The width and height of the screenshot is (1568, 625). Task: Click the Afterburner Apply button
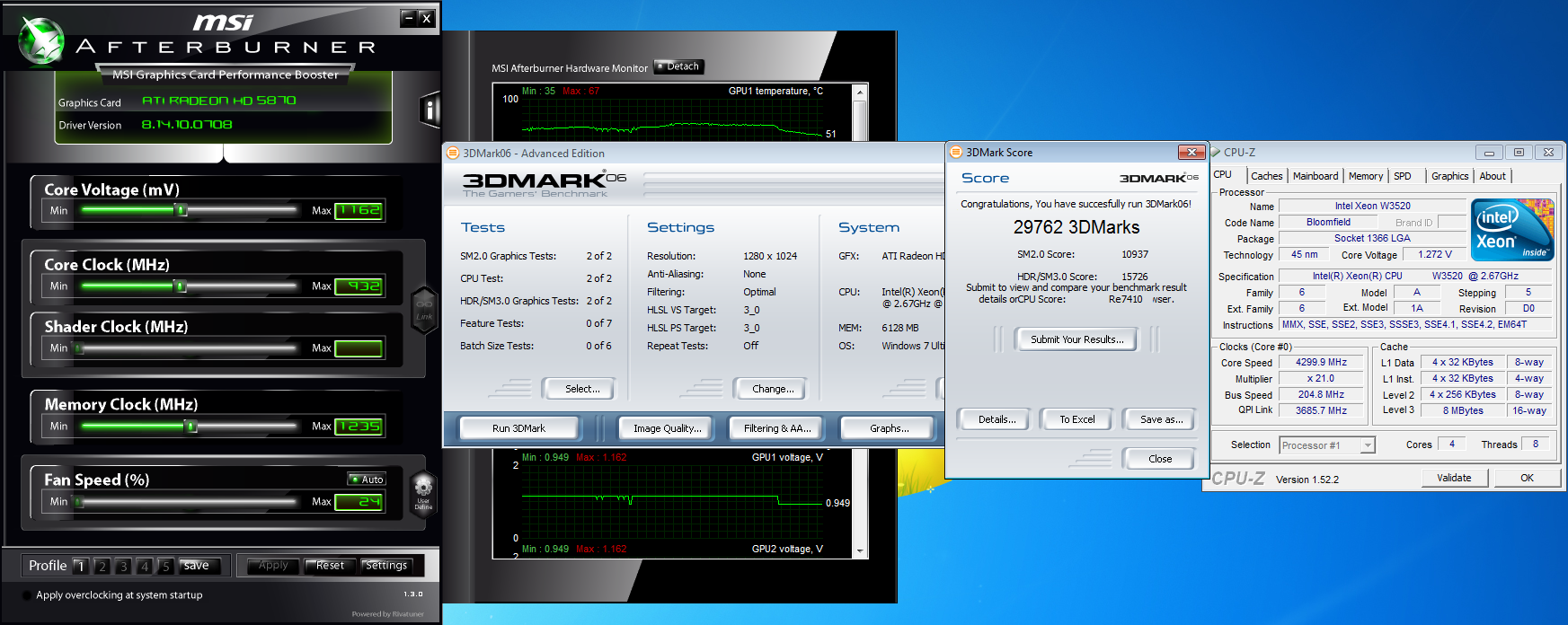pos(273,566)
